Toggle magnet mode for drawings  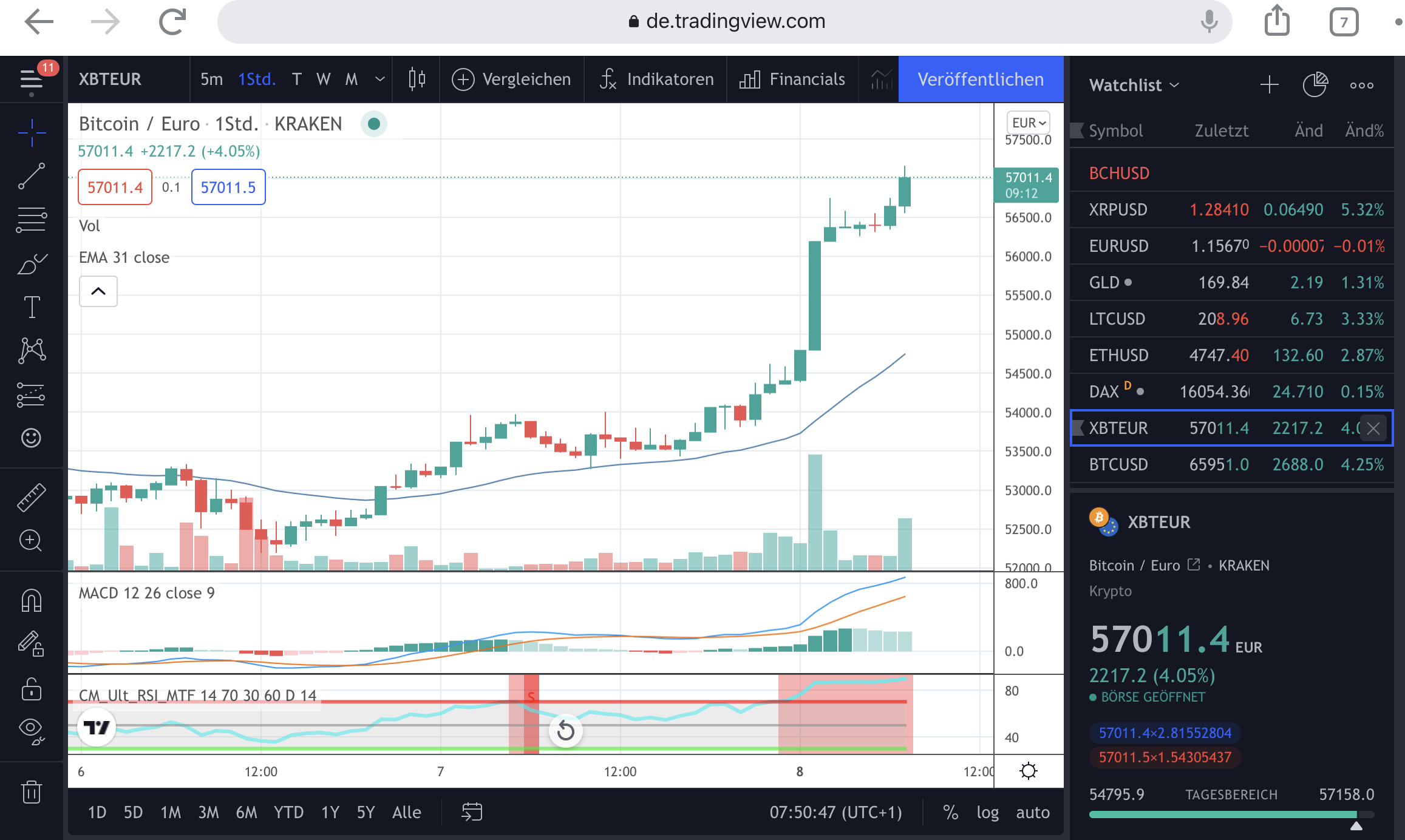[32, 600]
